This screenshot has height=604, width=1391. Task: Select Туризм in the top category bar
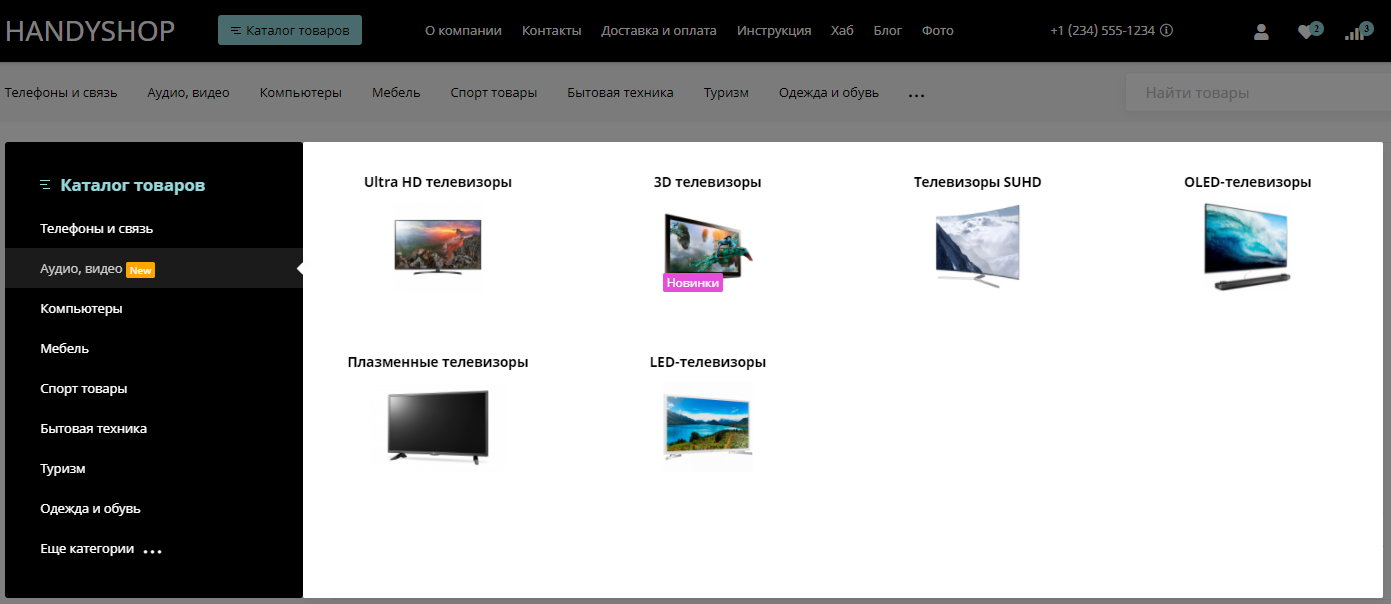point(725,93)
